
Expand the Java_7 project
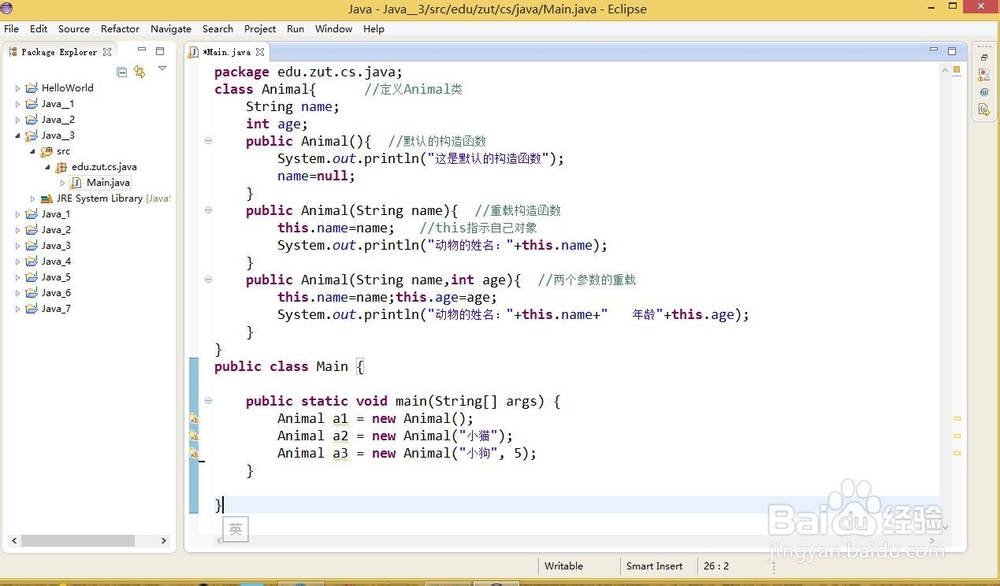(x=17, y=309)
